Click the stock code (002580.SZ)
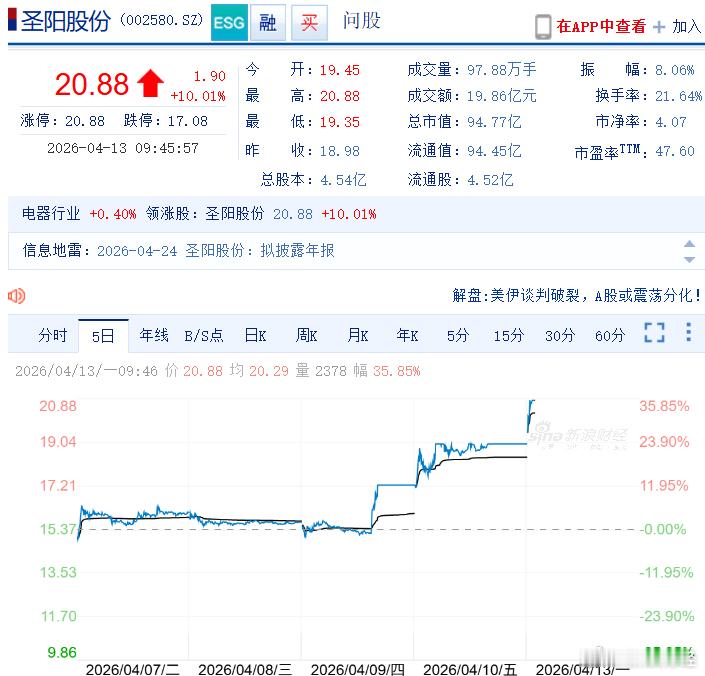Image resolution: width=705 pixels, height=676 pixels. point(161,20)
